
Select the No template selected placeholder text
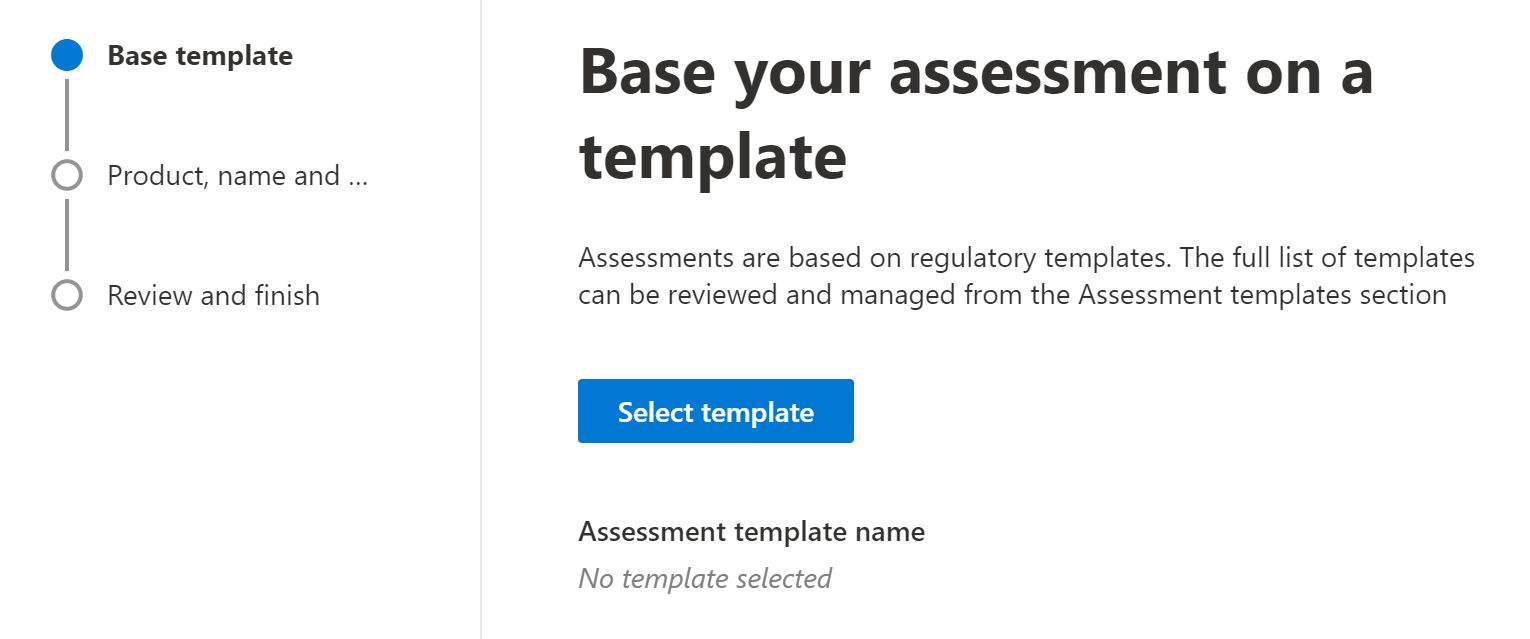click(x=705, y=578)
